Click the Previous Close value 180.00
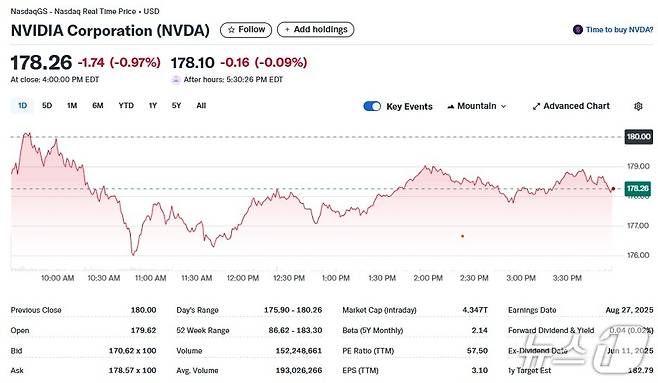Viewport: 658px width, 383px height. coord(144,310)
